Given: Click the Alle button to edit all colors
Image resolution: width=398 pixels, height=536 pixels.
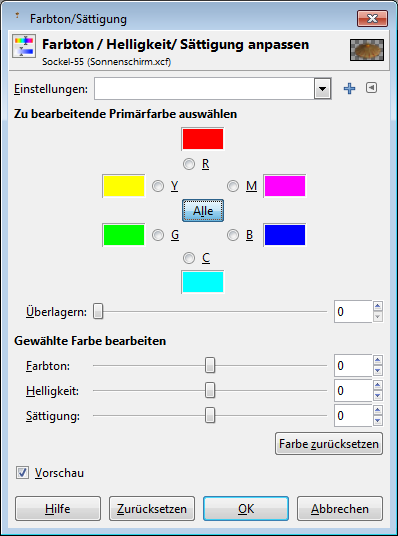Looking at the screenshot, I should click(x=203, y=211).
